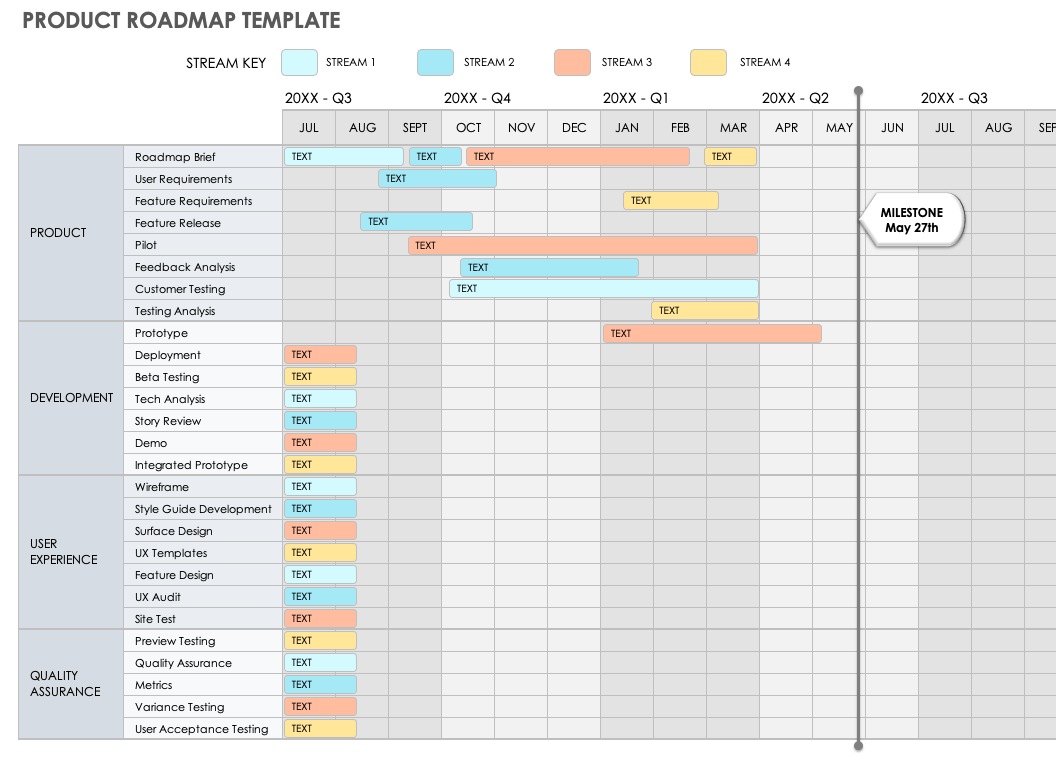
Task: Select the STREAM 4 yellow swatch
Action: 707,62
